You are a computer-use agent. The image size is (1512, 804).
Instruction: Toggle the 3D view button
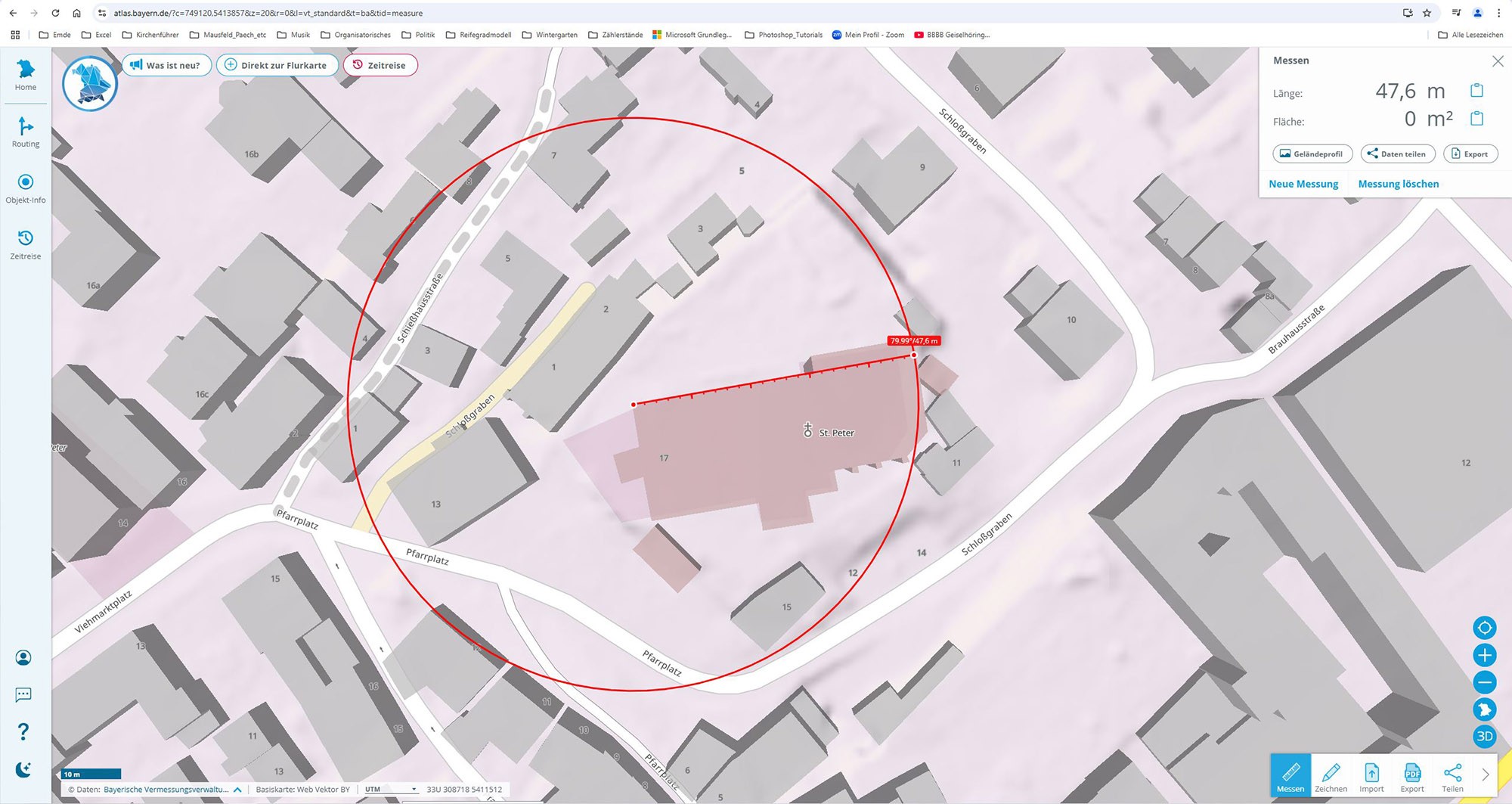click(x=1485, y=737)
